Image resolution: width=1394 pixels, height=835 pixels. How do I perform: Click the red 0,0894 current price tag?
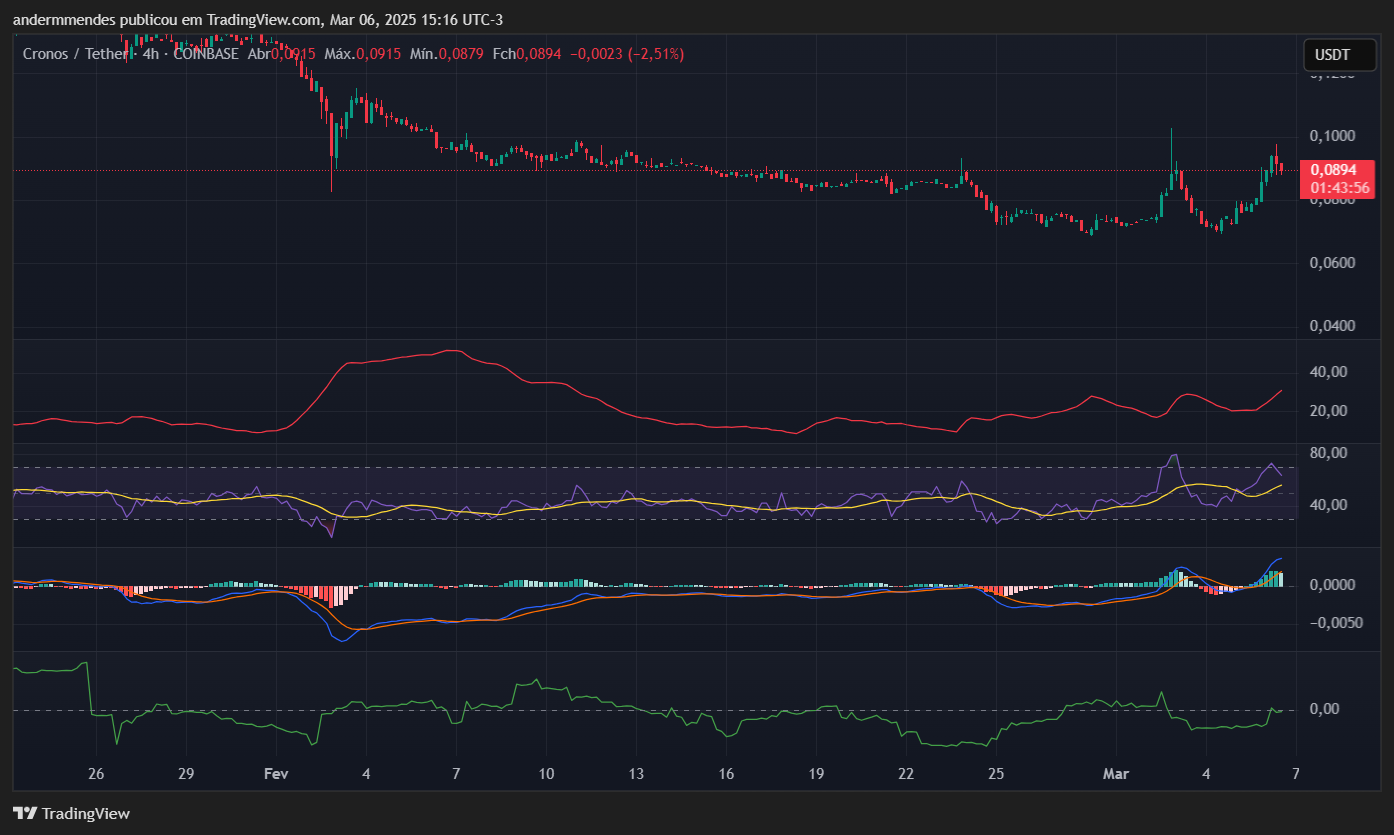point(1337,170)
